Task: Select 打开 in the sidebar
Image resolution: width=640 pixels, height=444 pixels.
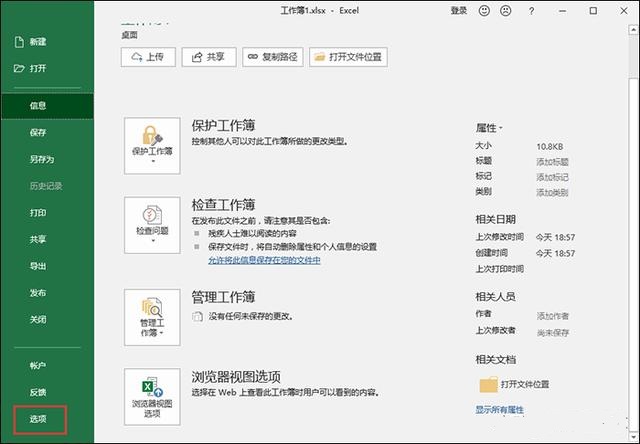Action: point(47,68)
